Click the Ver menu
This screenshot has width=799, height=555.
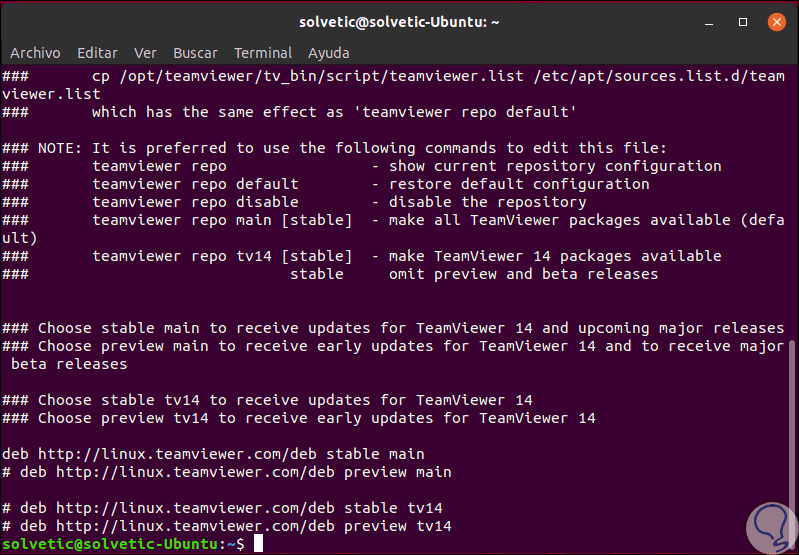click(145, 53)
